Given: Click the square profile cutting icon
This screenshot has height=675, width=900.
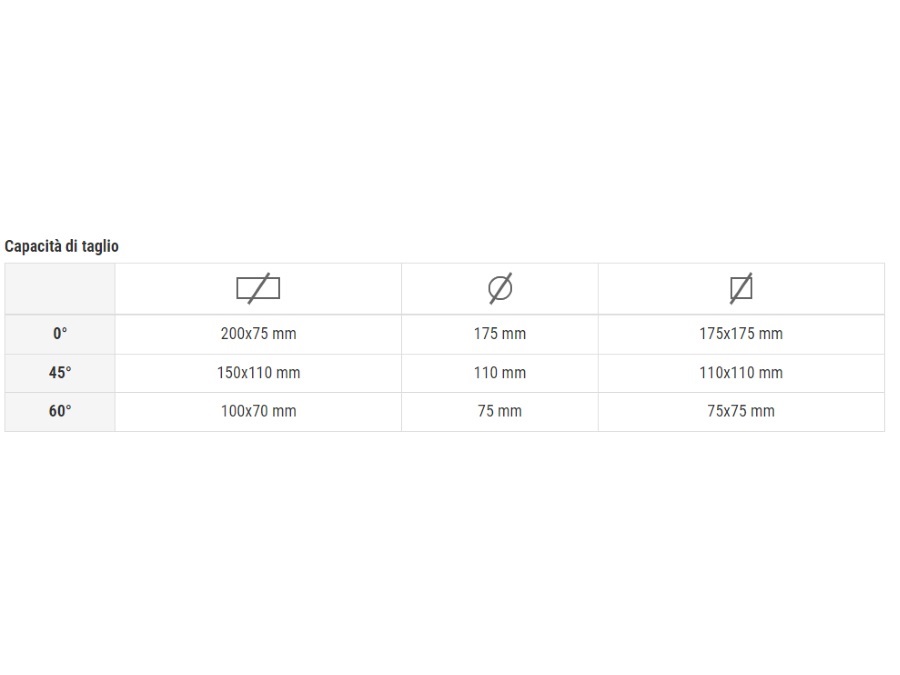Looking at the screenshot, I should pyautogui.click(x=741, y=288).
